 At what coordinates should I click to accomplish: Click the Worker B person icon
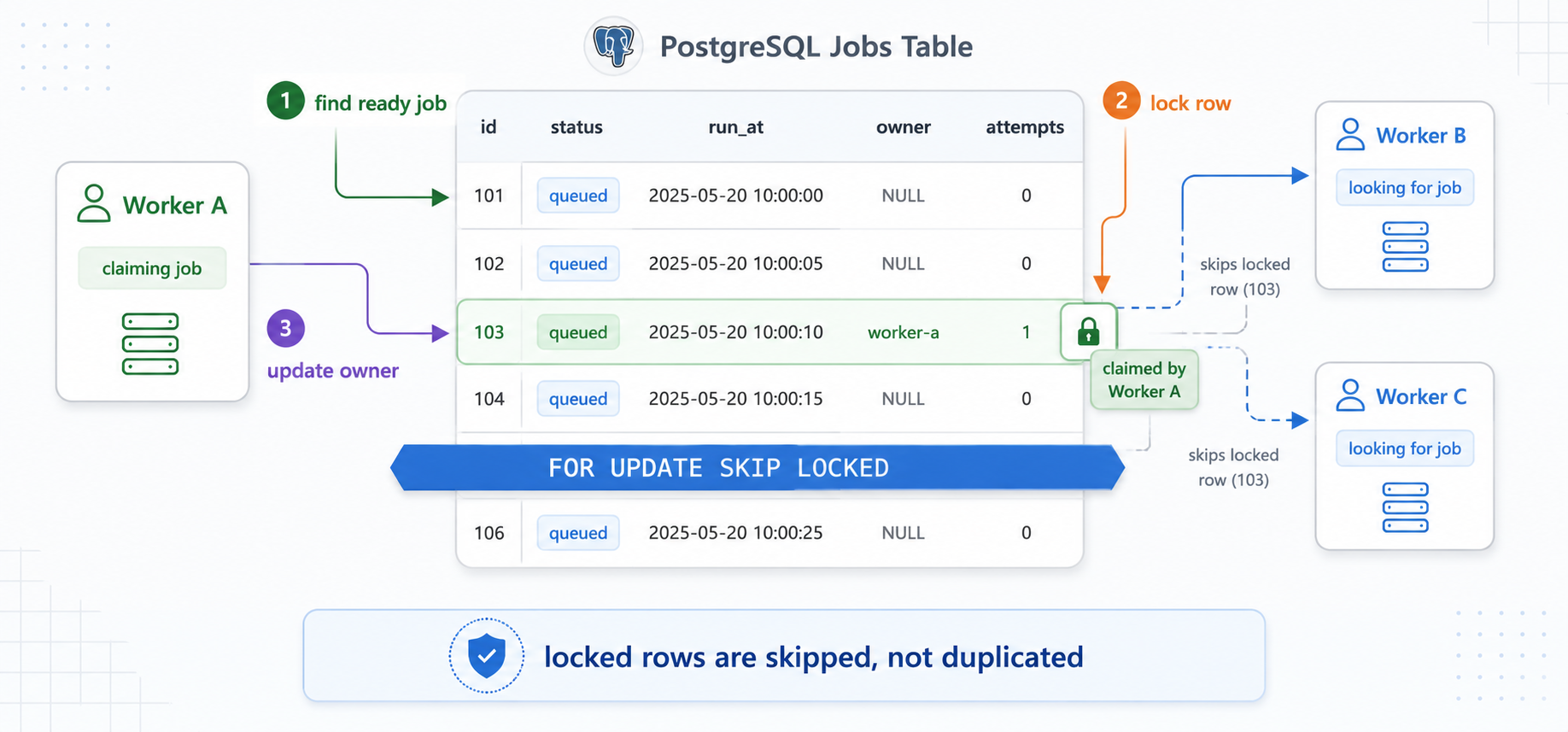point(1350,134)
